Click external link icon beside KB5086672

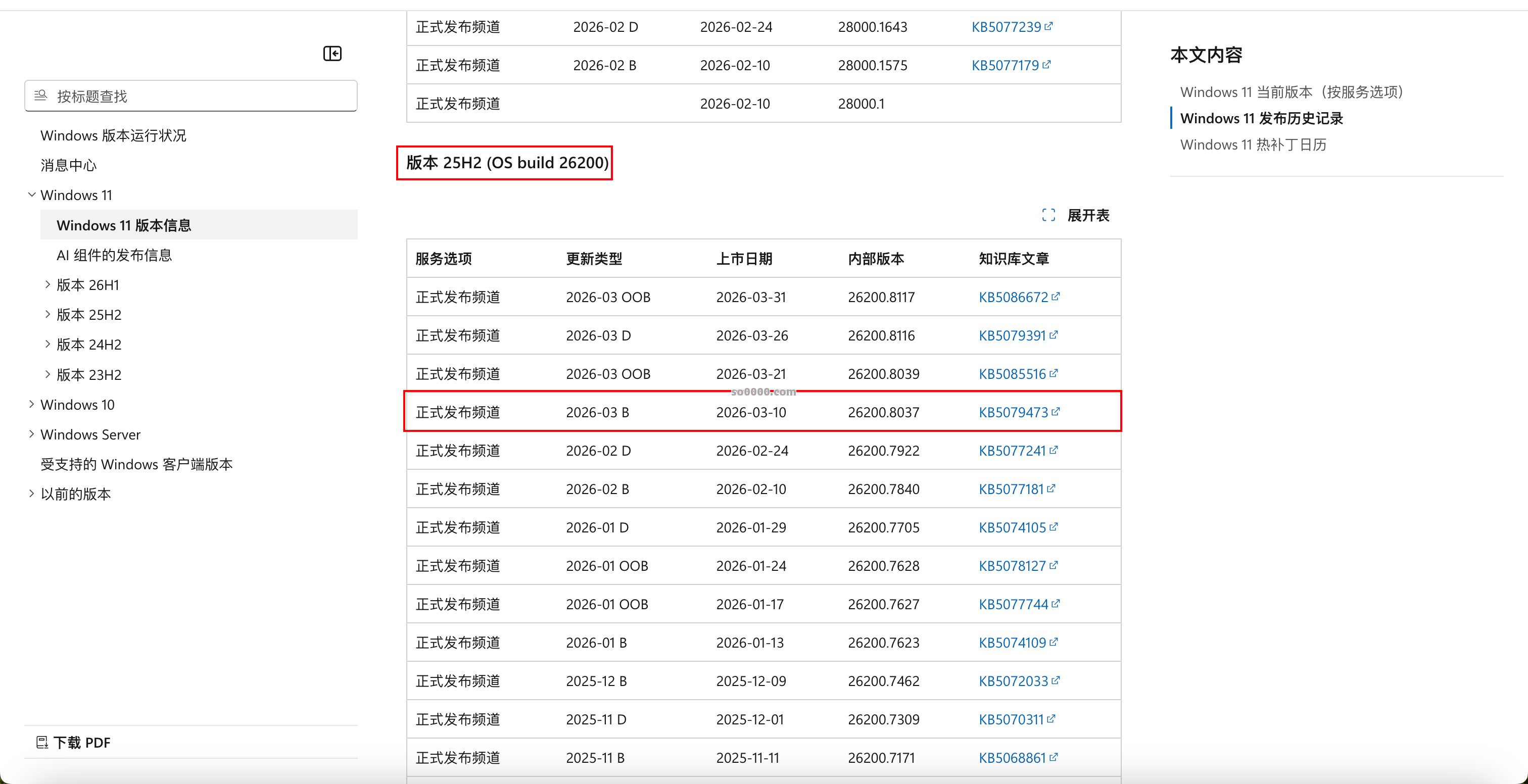click(1056, 297)
